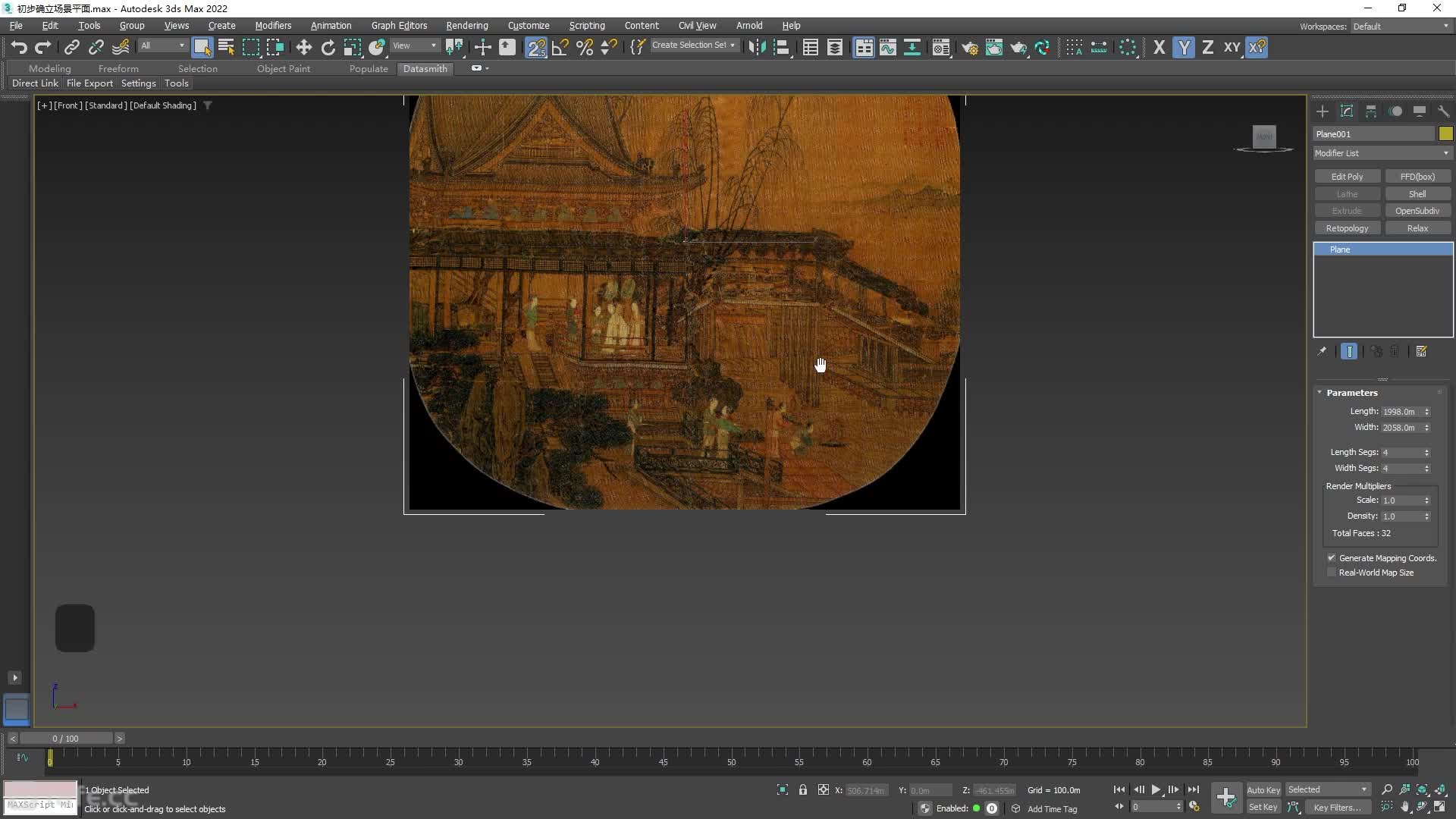Open the Material Editor
Viewport: 1456px width, 819px height.
click(941, 47)
